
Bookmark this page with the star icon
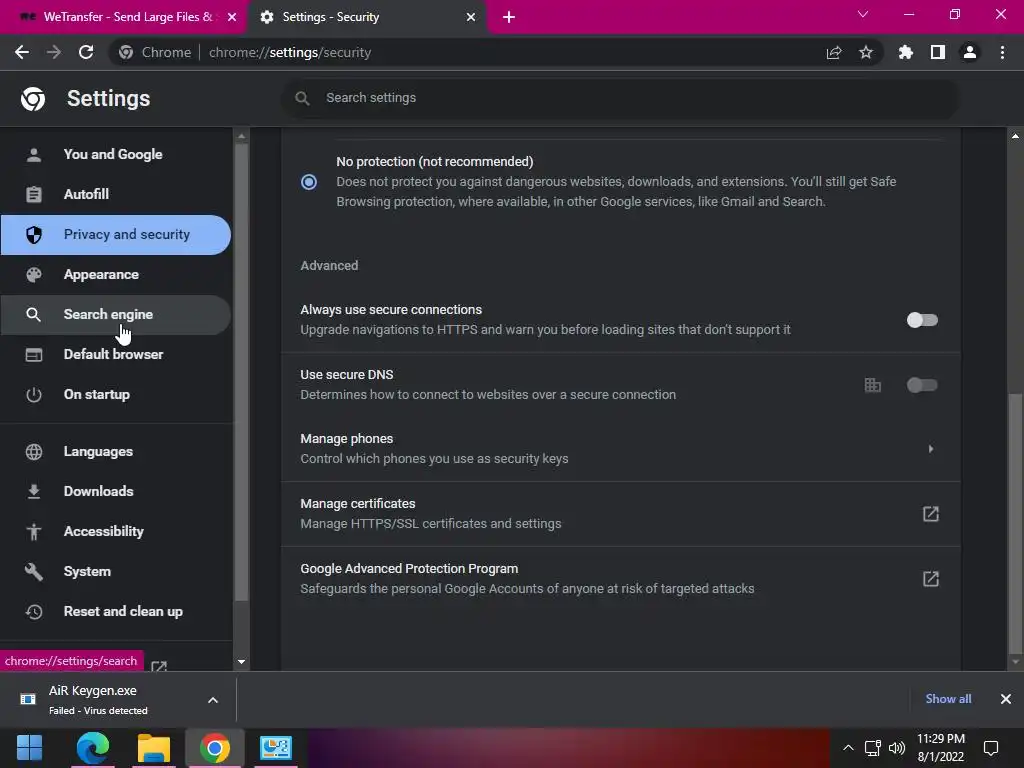pyautogui.click(x=866, y=52)
